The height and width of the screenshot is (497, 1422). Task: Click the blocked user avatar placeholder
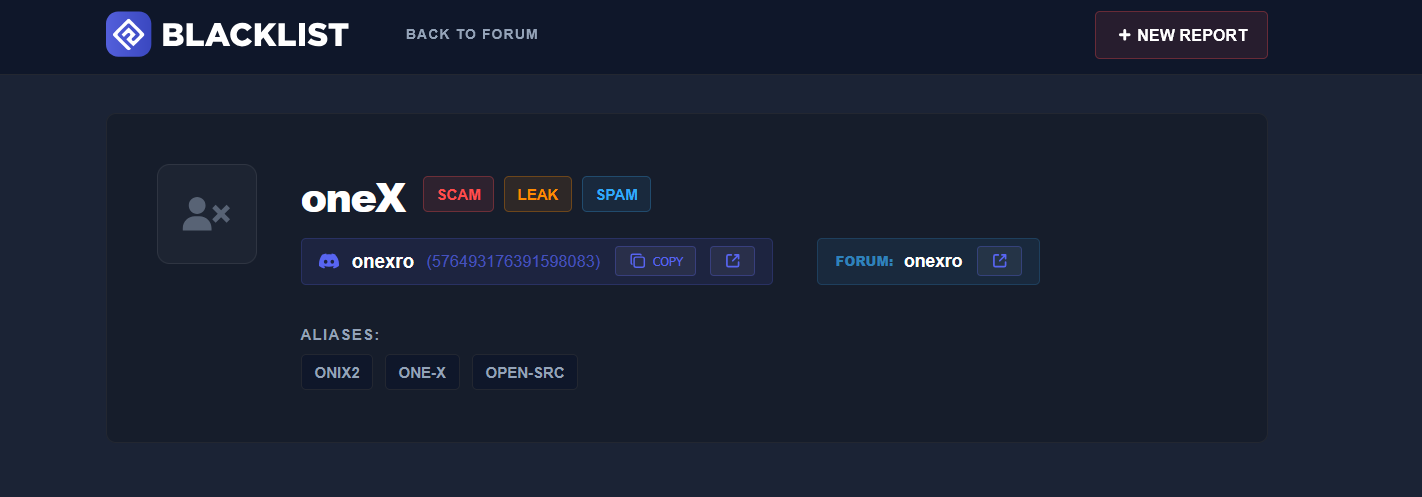tap(207, 214)
